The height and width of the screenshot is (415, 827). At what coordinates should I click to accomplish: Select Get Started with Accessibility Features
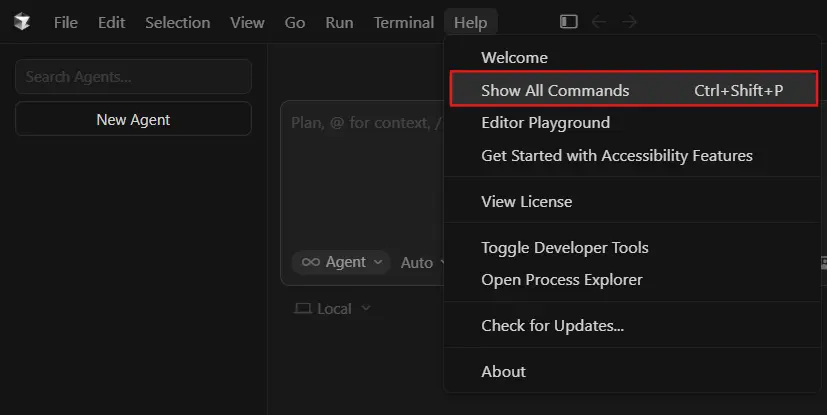616,155
